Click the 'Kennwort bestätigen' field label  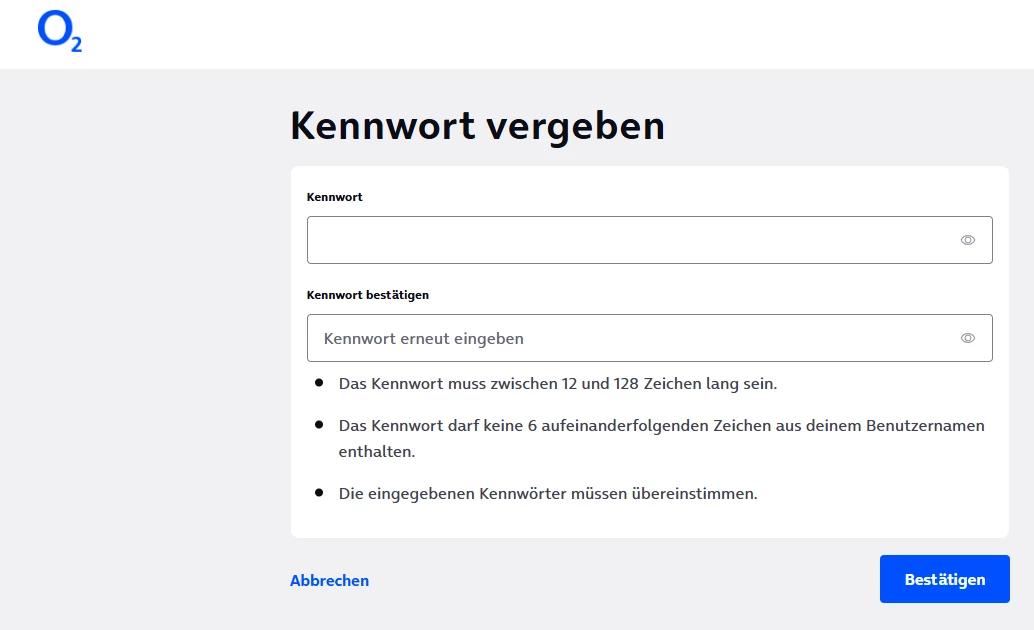pos(367,295)
